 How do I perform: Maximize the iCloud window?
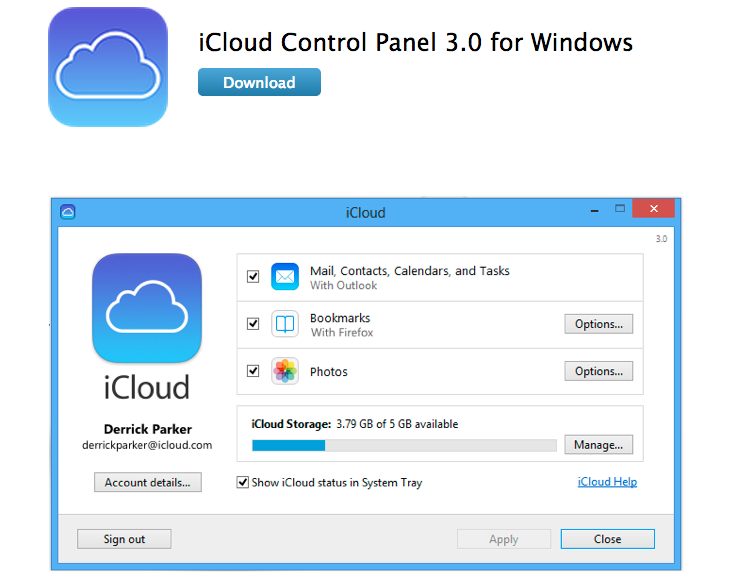[x=620, y=208]
